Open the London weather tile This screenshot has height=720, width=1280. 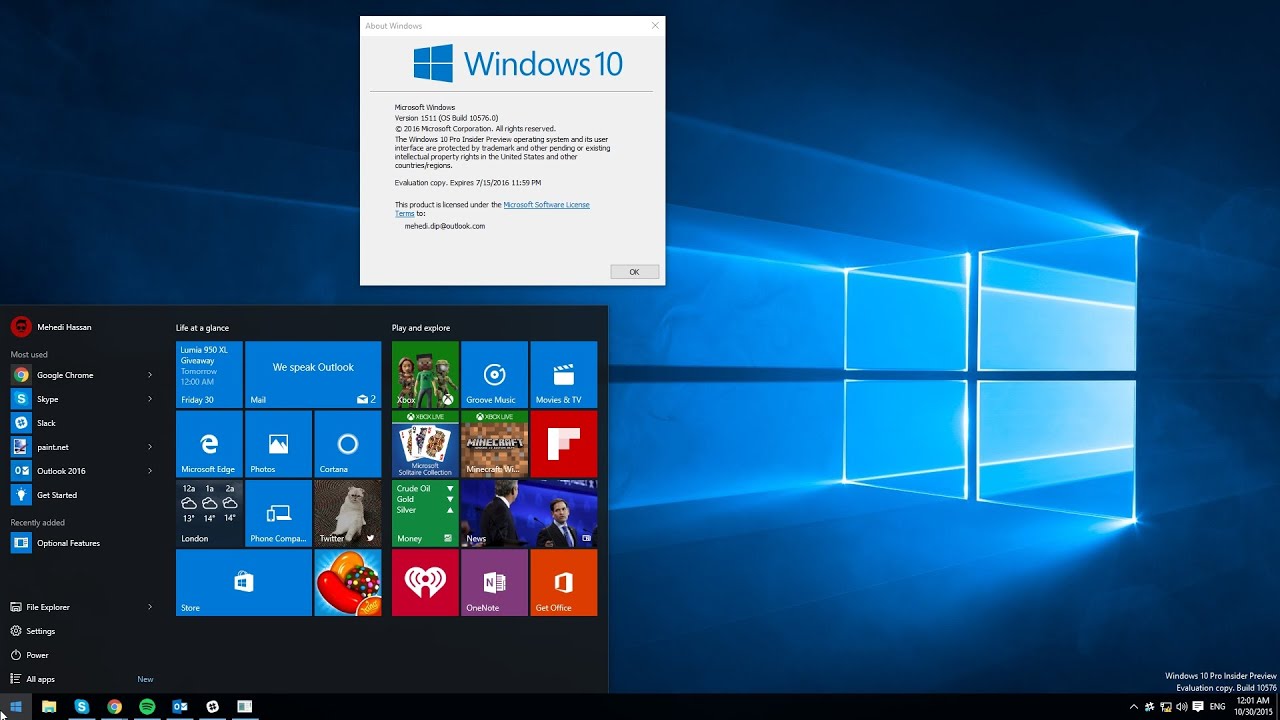[209, 513]
